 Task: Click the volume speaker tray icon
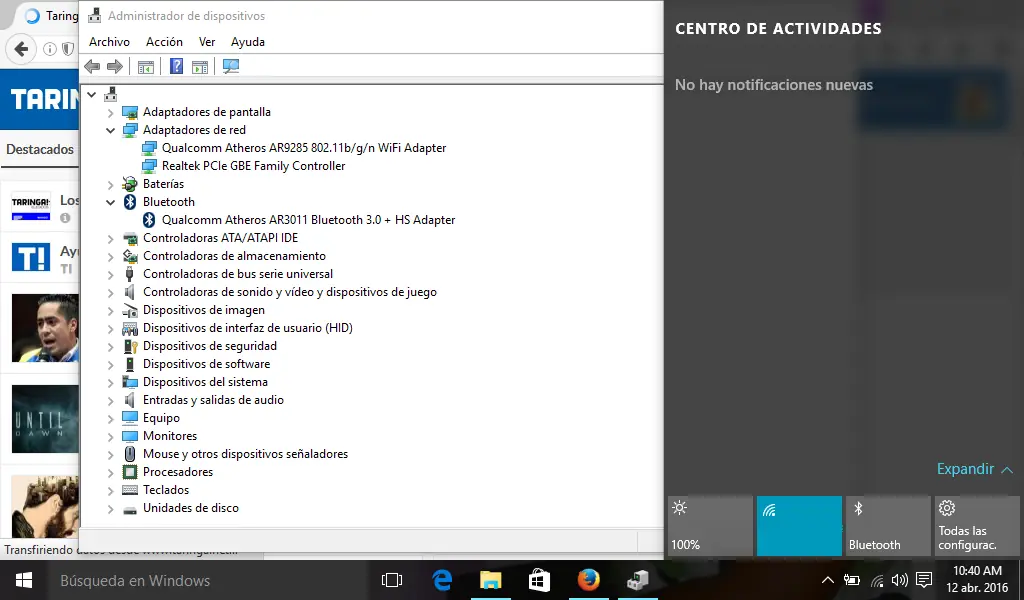click(x=899, y=580)
